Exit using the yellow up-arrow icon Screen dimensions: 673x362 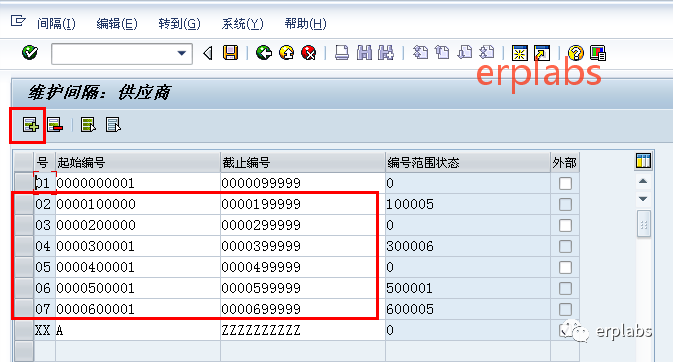tap(286, 53)
